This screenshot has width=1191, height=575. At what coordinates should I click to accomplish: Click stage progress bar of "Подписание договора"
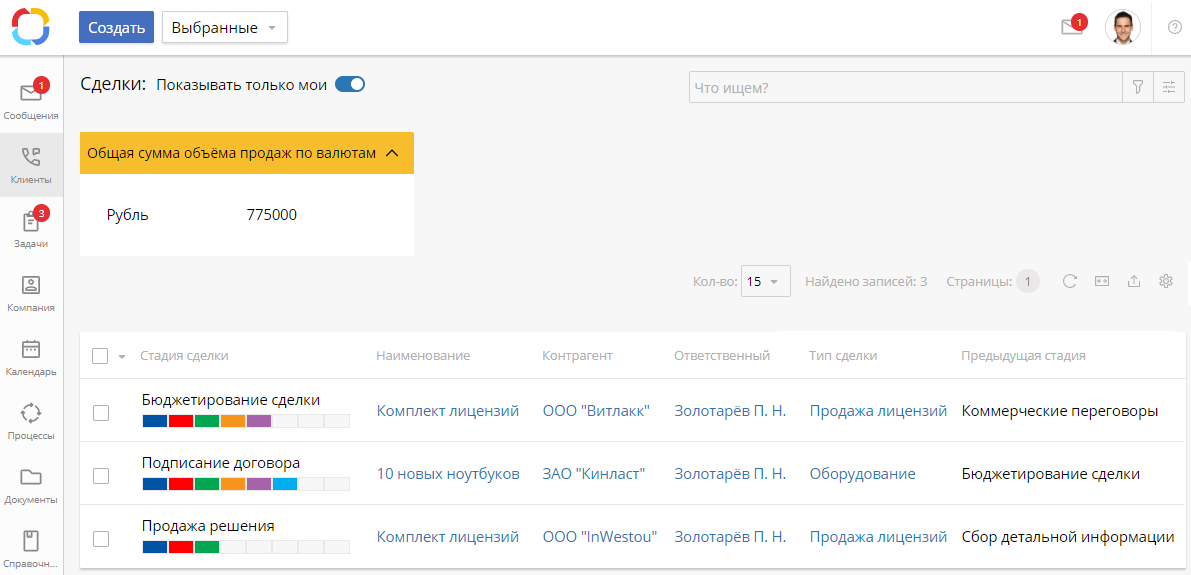coord(246,484)
